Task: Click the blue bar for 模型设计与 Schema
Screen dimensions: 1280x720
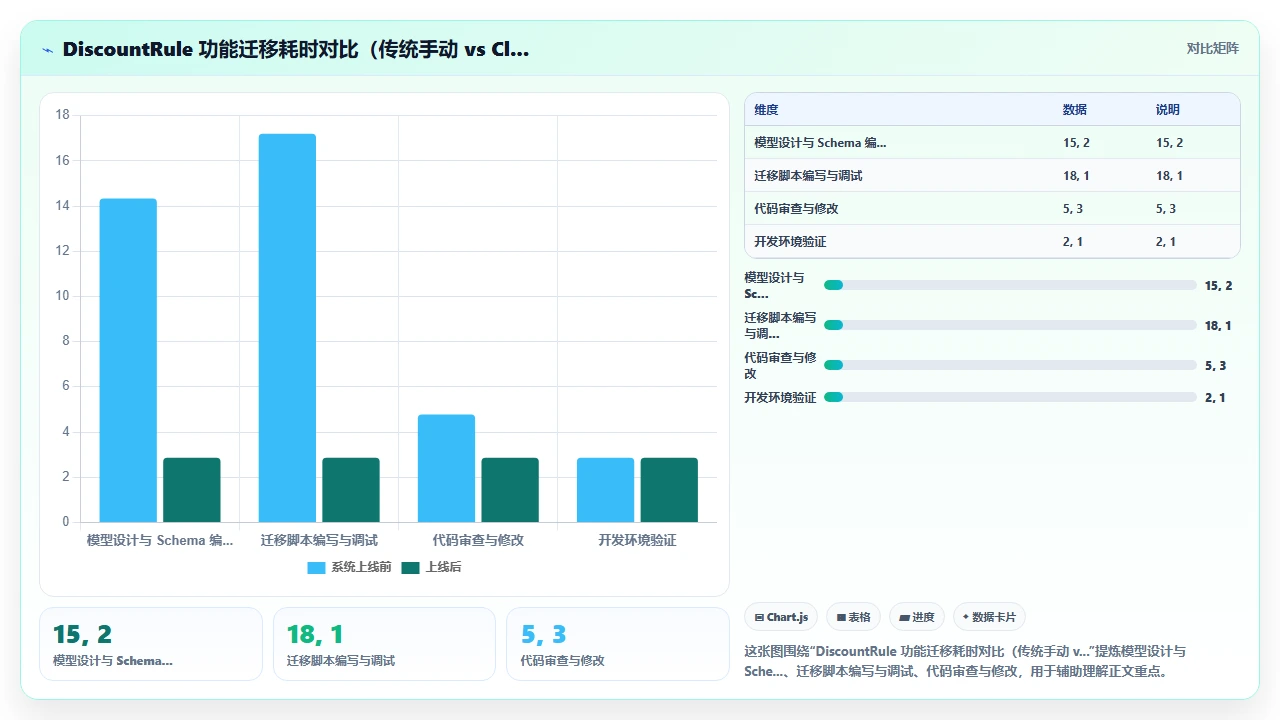Action: (x=128, y=360)
